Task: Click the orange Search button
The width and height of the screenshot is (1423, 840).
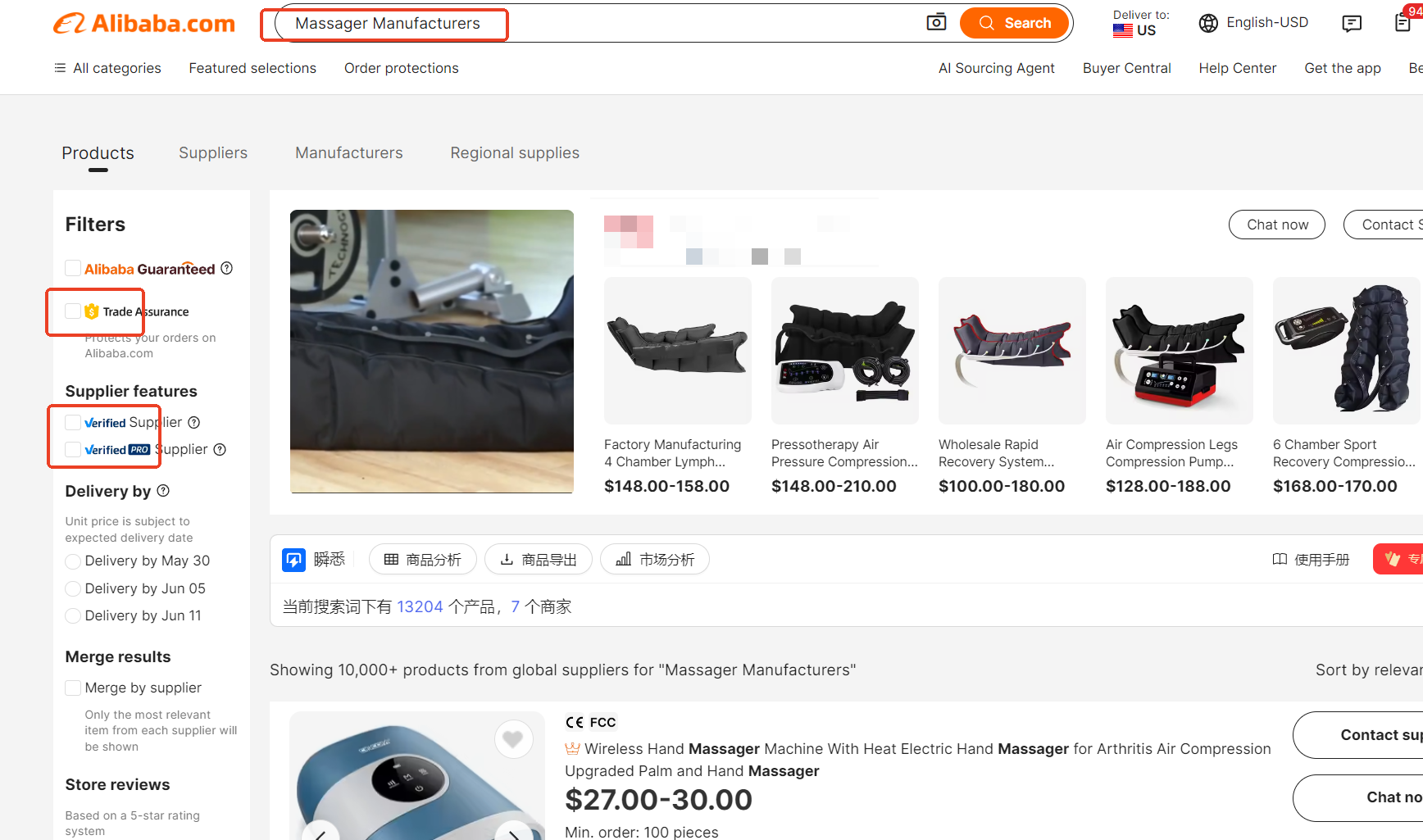Action: click(x=1014, y=23)
